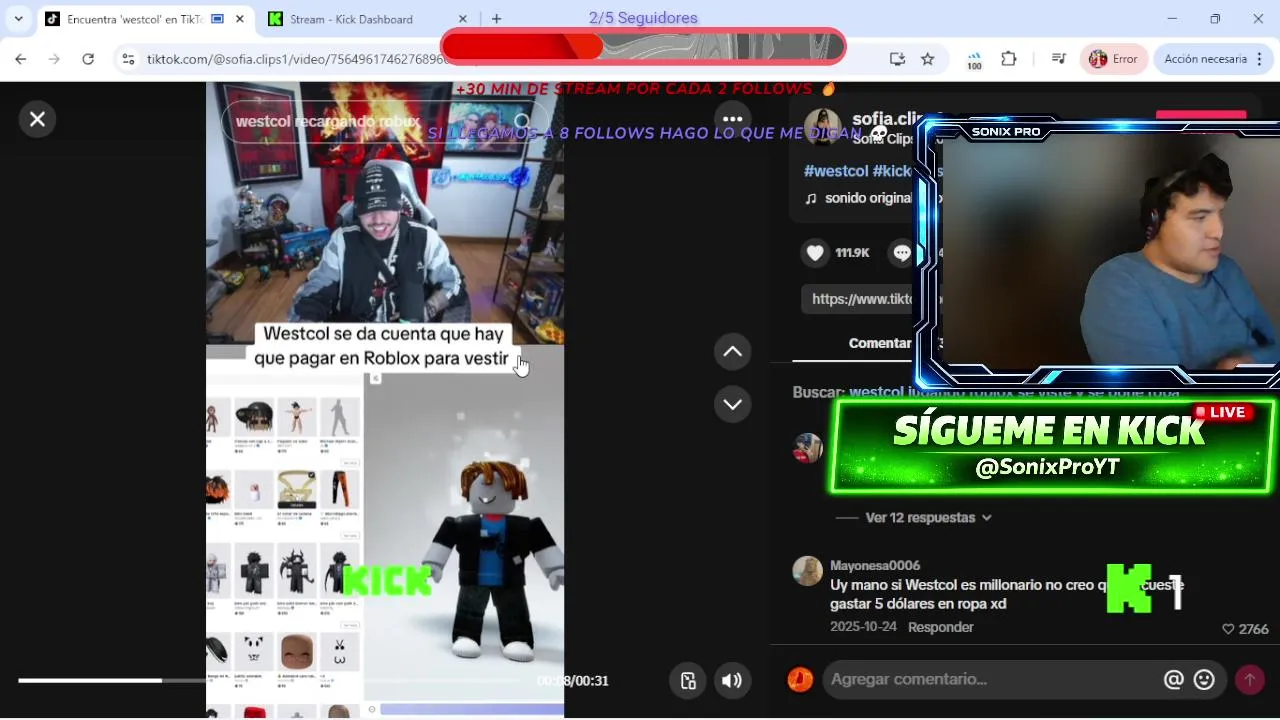Go to the previous video arrow
Screen dimensions: 1280x720
click(732, 351)
